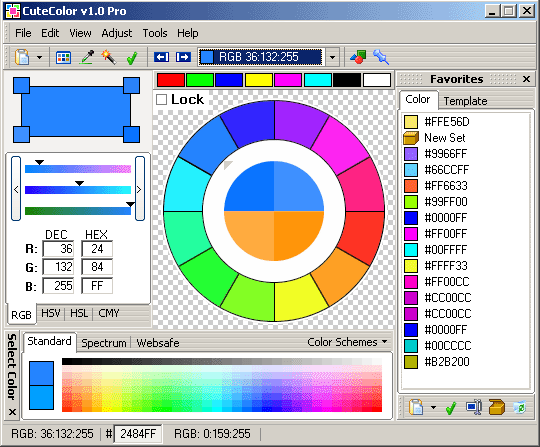Viewport: 540px width, 447px height.
Task: Open the paste dropdown arrow in Favorites toolbar
Action: [433, 408]
